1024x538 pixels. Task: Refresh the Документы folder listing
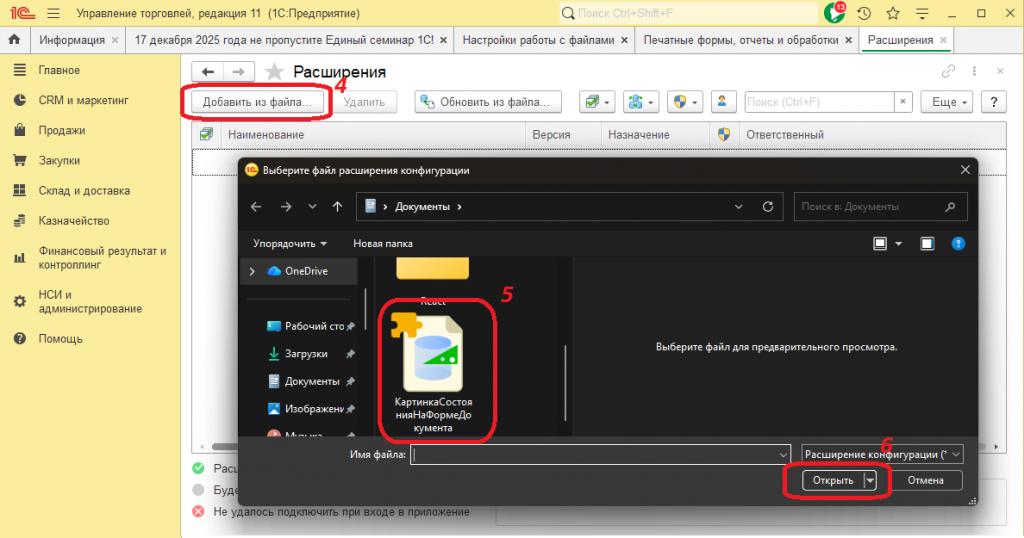(768, 206)
